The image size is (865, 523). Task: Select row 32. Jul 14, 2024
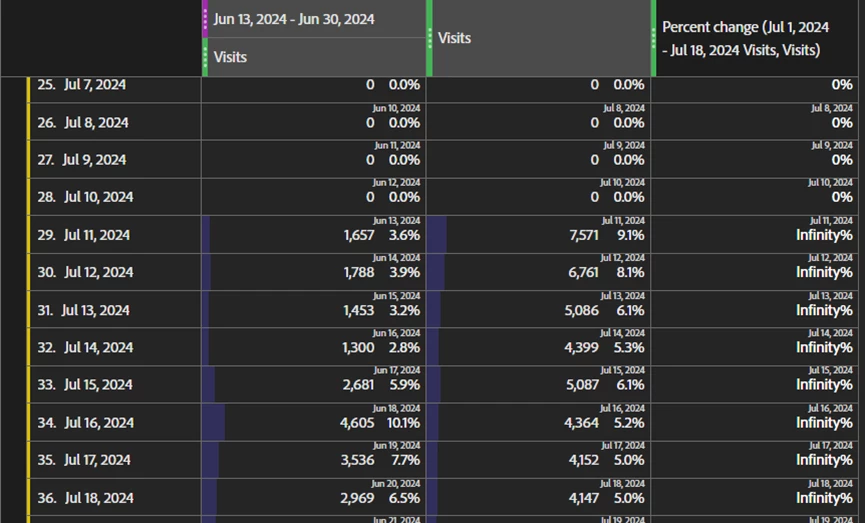click(115, 347)
